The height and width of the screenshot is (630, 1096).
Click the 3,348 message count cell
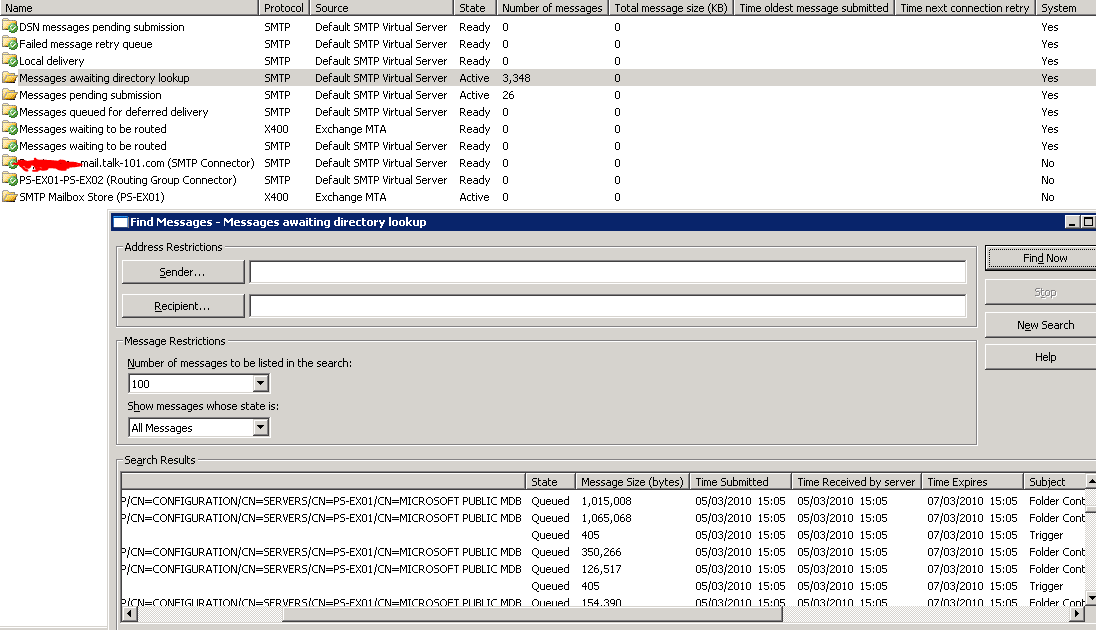pyautogui.click(x=517, y=78)
